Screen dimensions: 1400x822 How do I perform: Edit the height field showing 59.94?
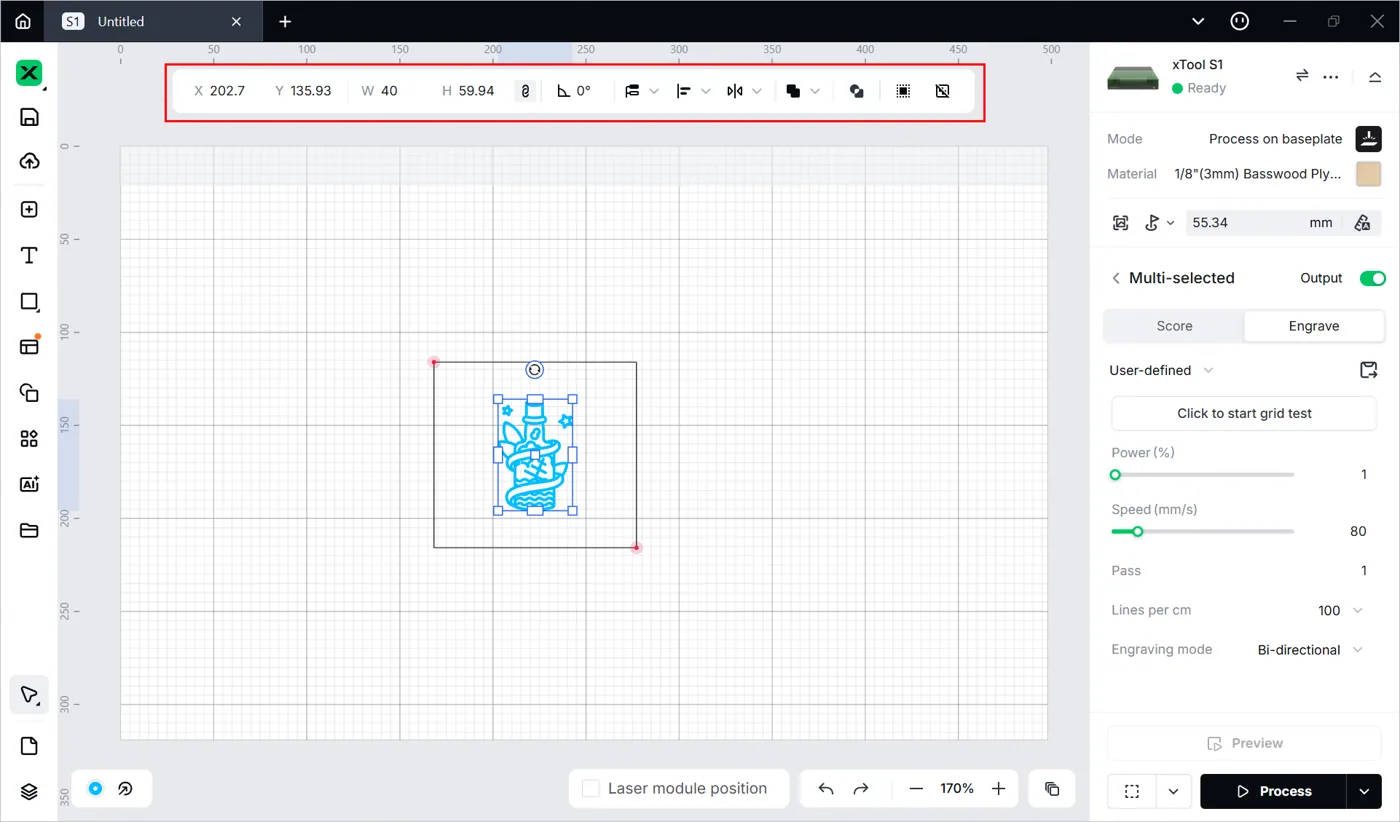pos(468,91)
